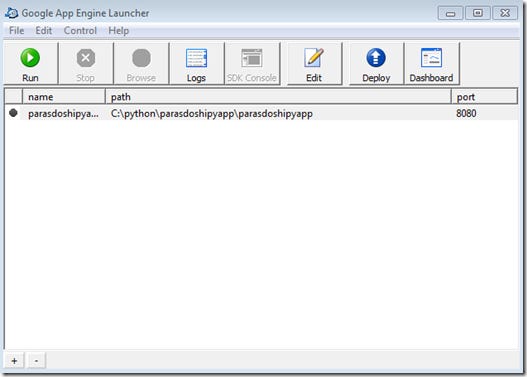
Task: Sort by the port column header
Action: coord(484,97)
